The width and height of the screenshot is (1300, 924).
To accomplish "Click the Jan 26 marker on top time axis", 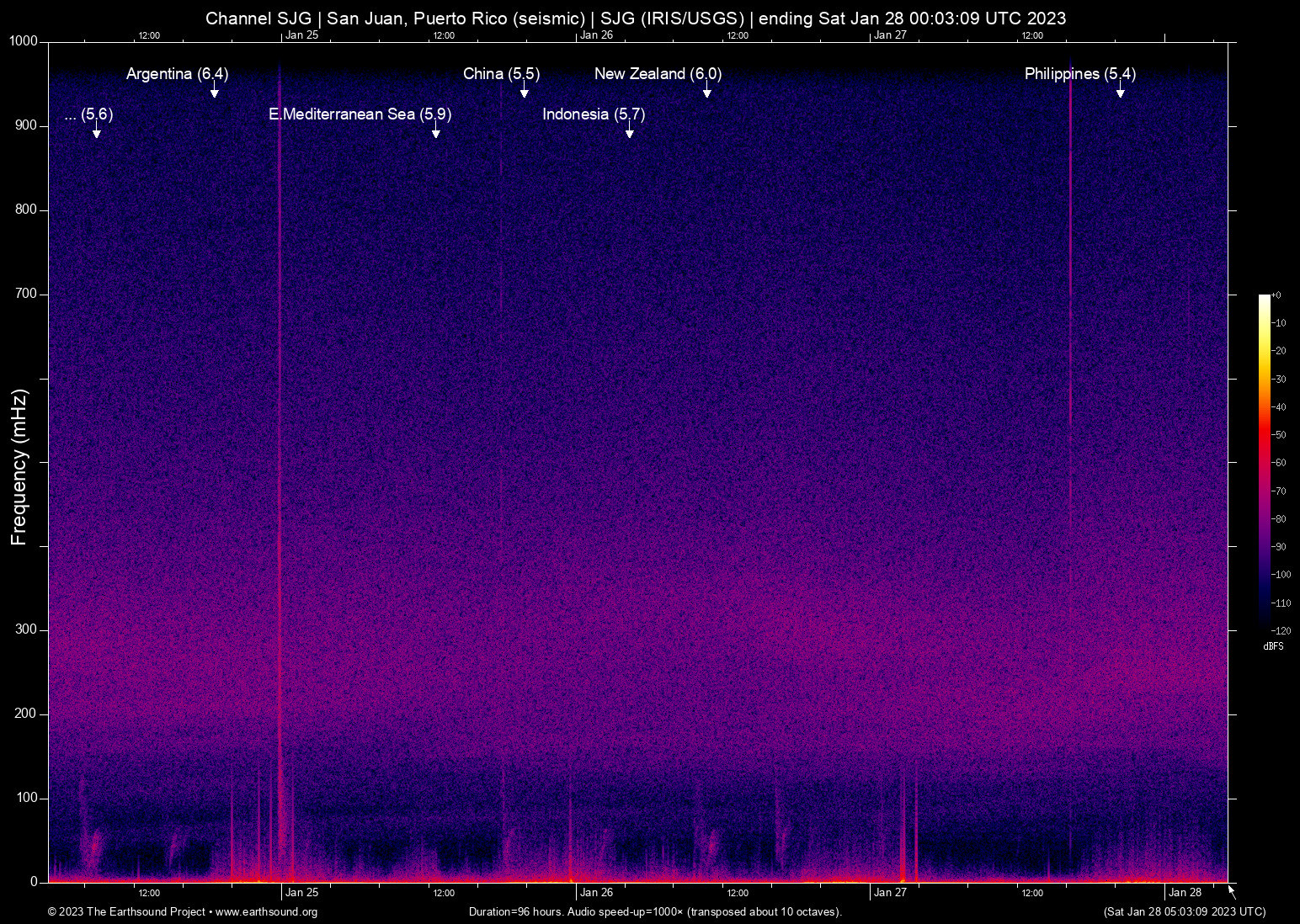I will pos(596,35).
